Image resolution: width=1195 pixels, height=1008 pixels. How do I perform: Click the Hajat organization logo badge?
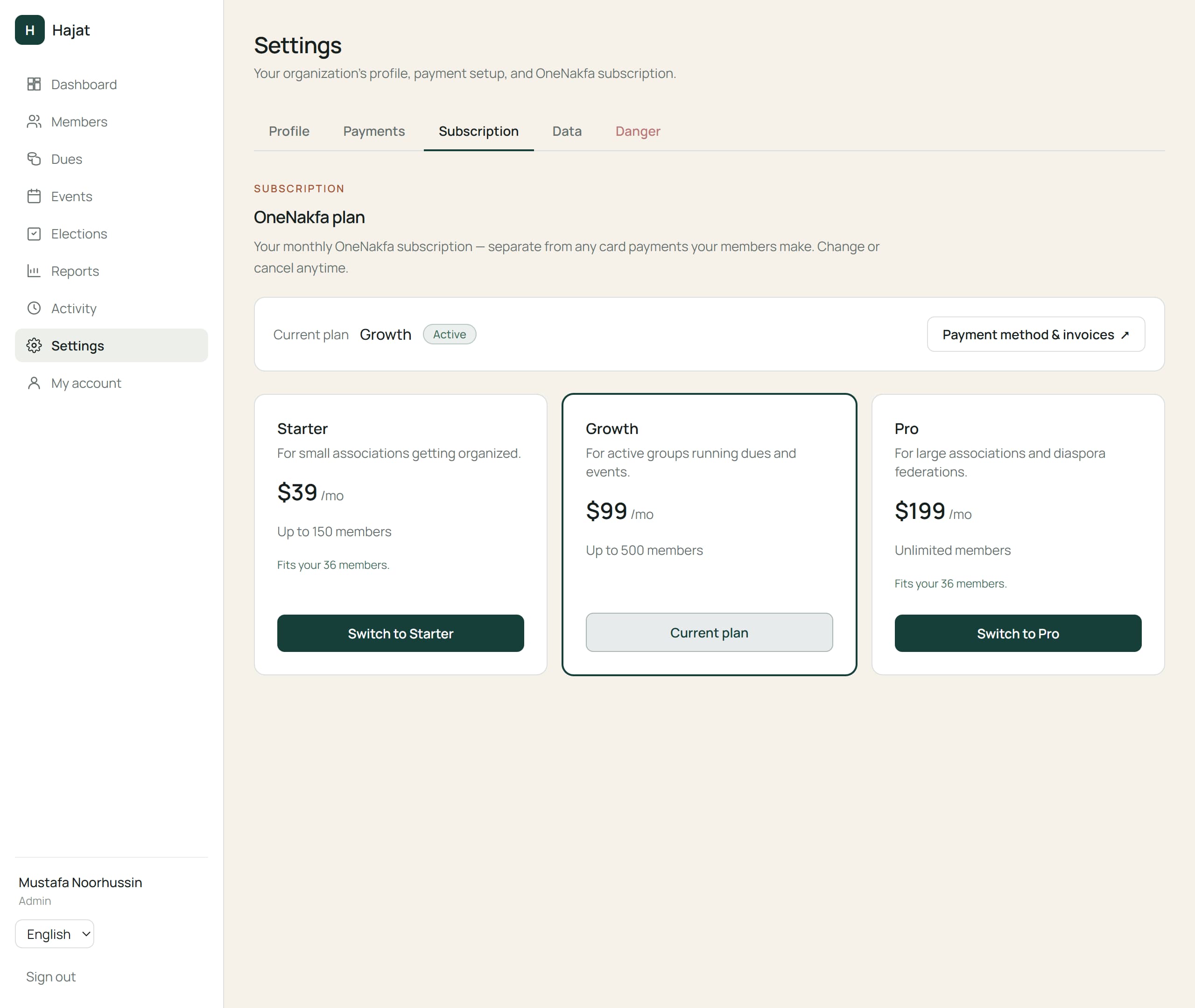click(30, 30)
